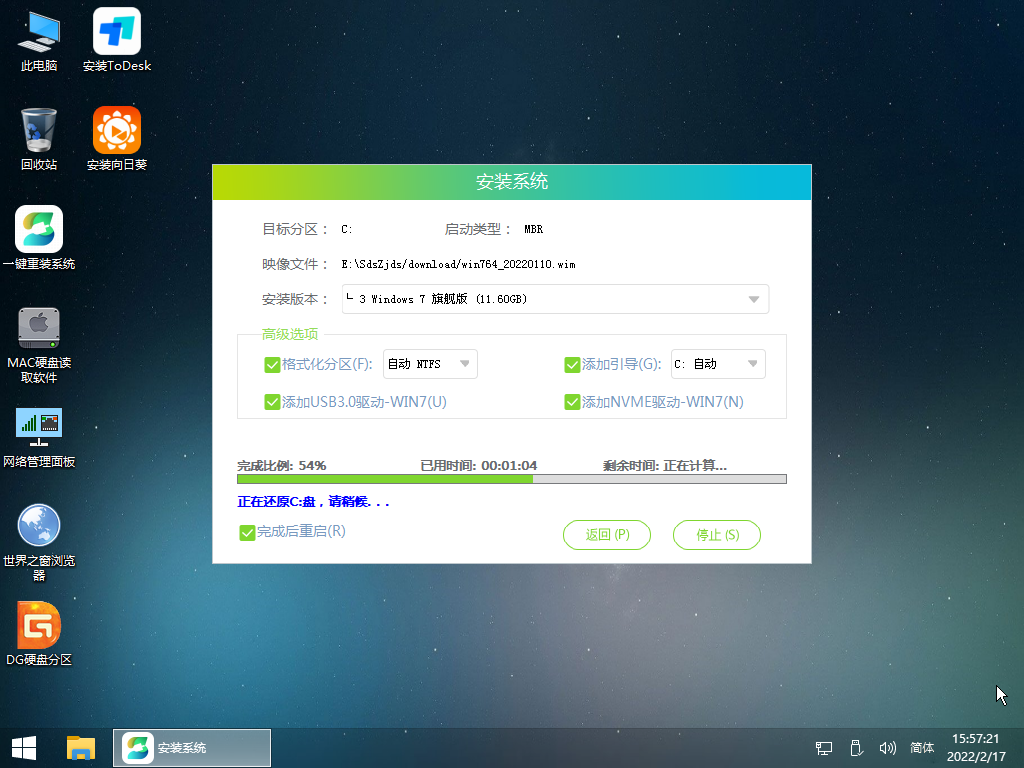Toggle off 完成后重启(R)
Viewport: 1024px width, 768px height.
[x=247, y=533]
